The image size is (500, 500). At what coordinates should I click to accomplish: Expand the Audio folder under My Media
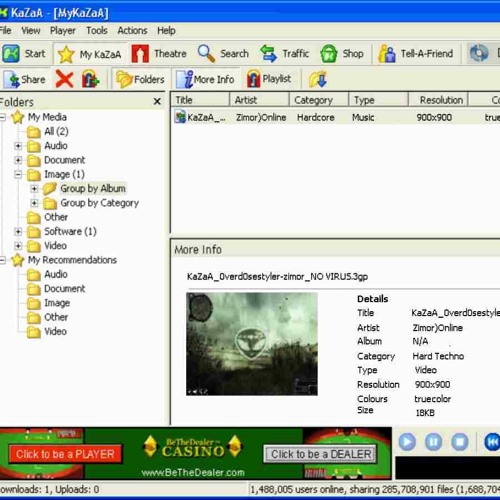coord(18,146)
